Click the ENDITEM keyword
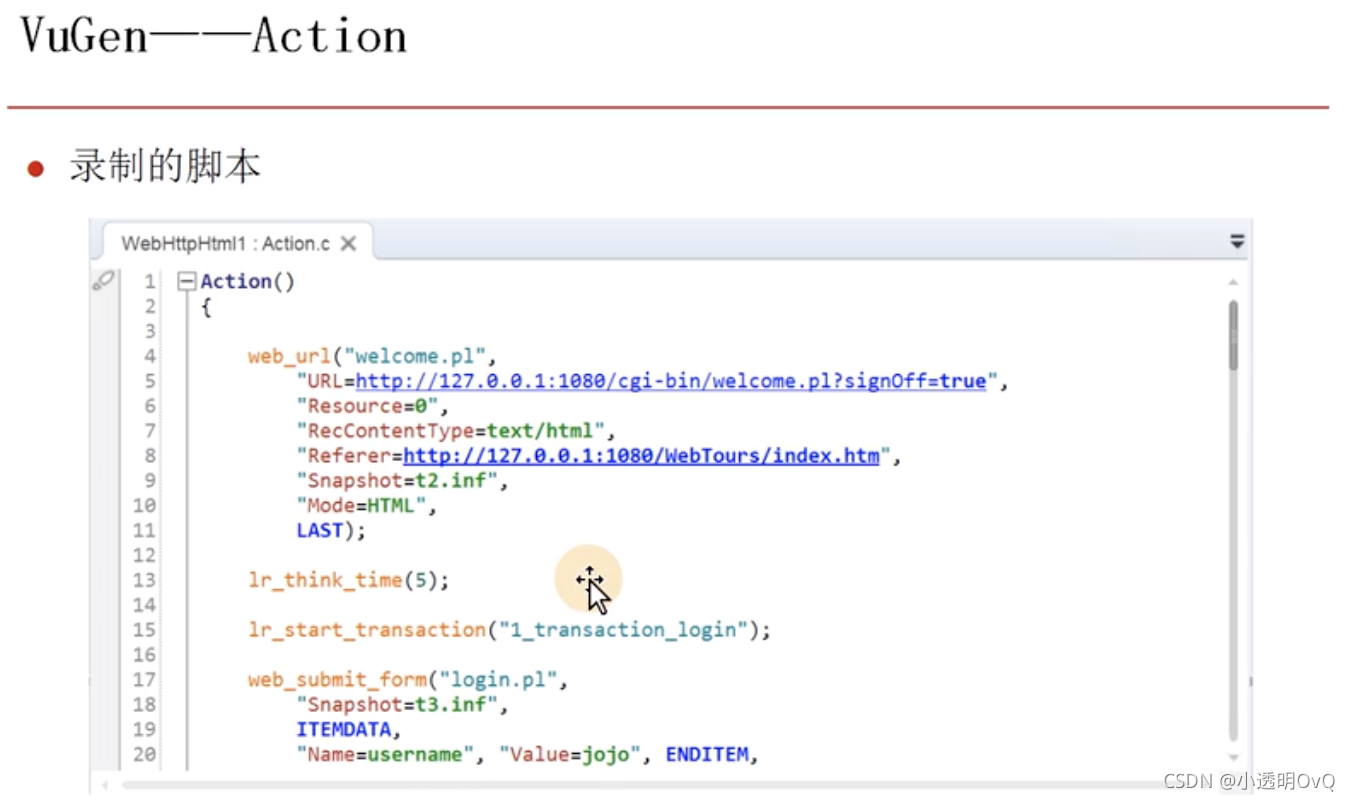The width and height of the screenshot is (1350, 802). 707,755
